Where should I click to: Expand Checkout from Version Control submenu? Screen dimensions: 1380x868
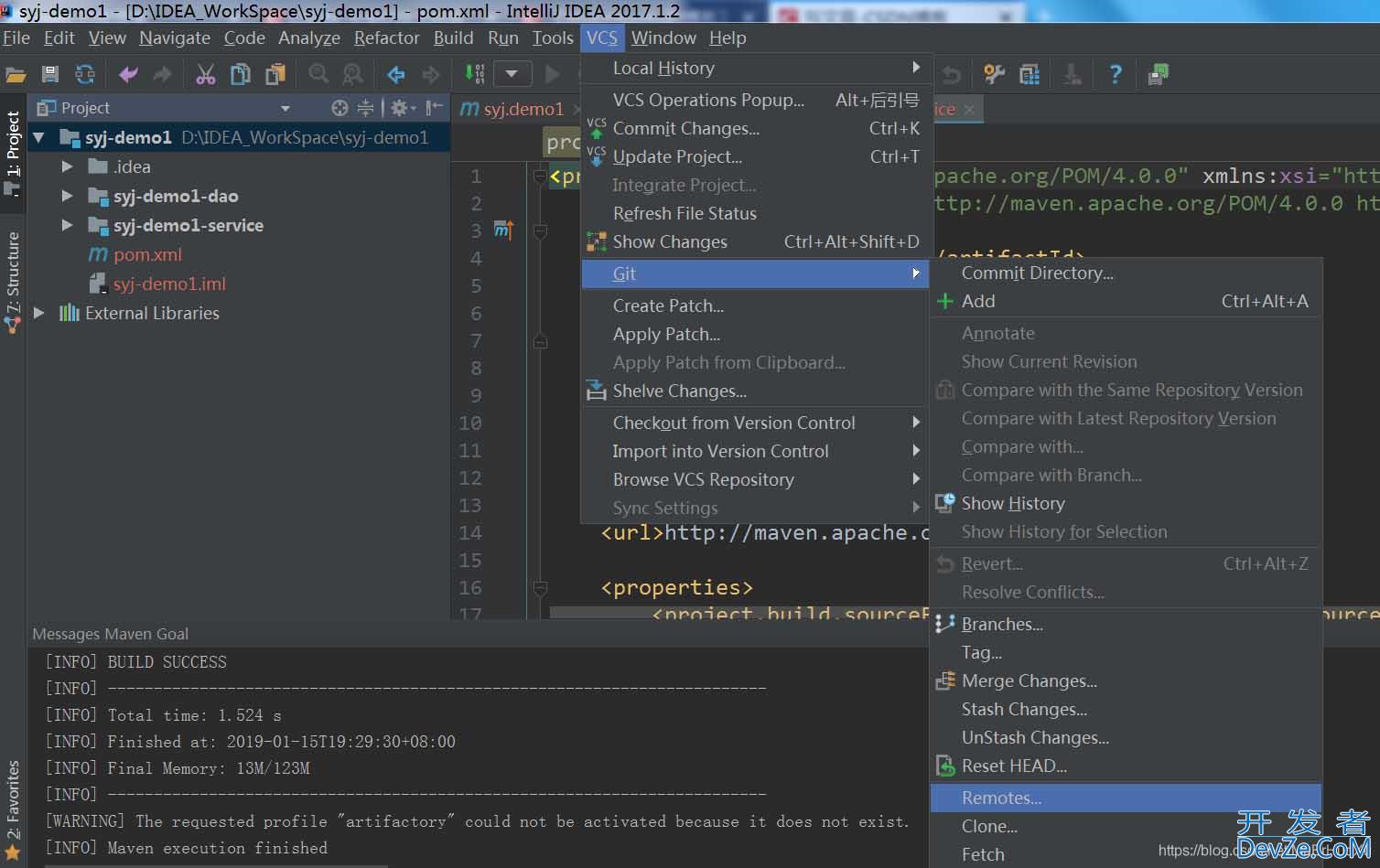click(755, 423)
